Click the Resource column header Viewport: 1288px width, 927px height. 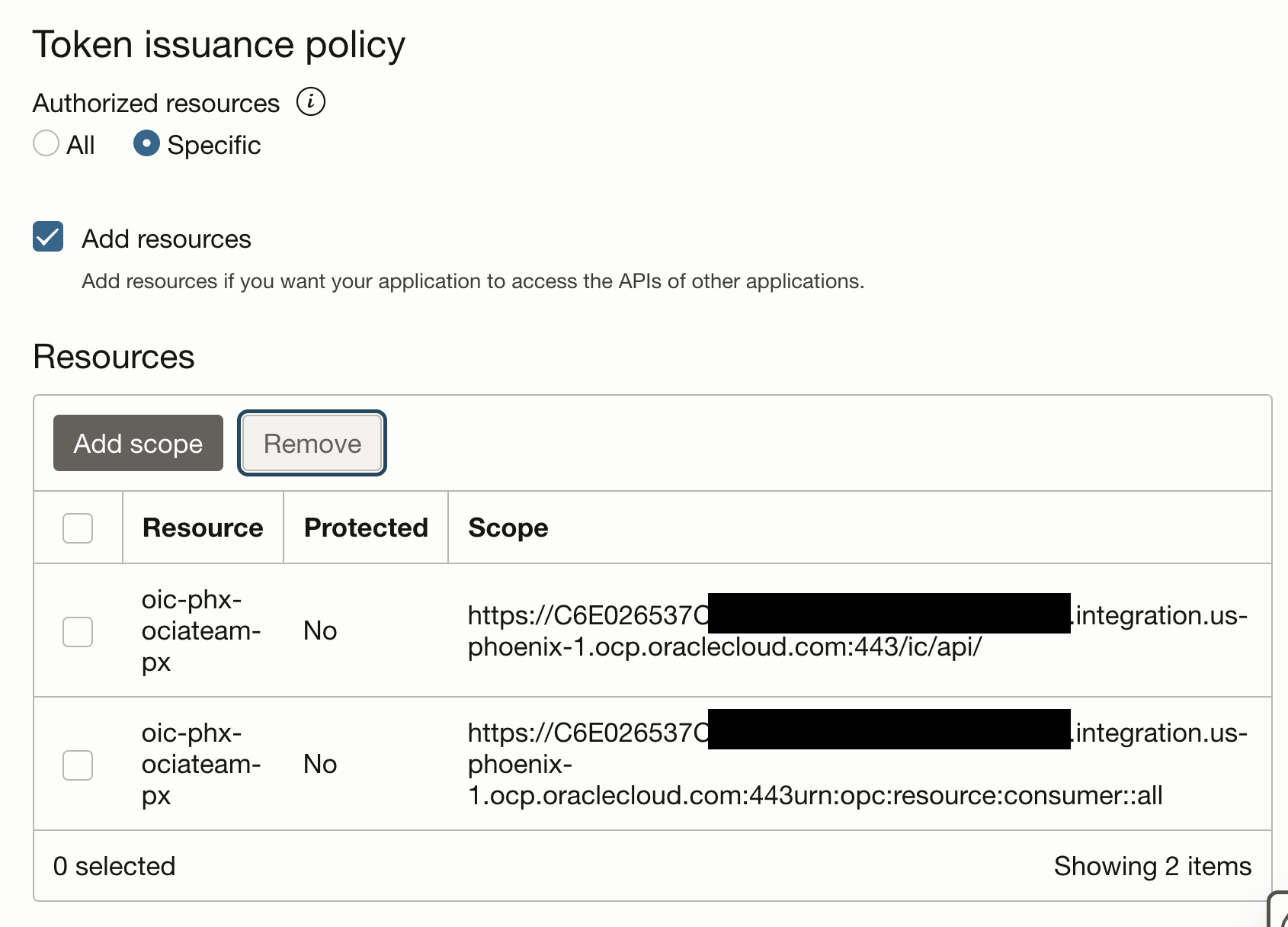click(203, 528)
